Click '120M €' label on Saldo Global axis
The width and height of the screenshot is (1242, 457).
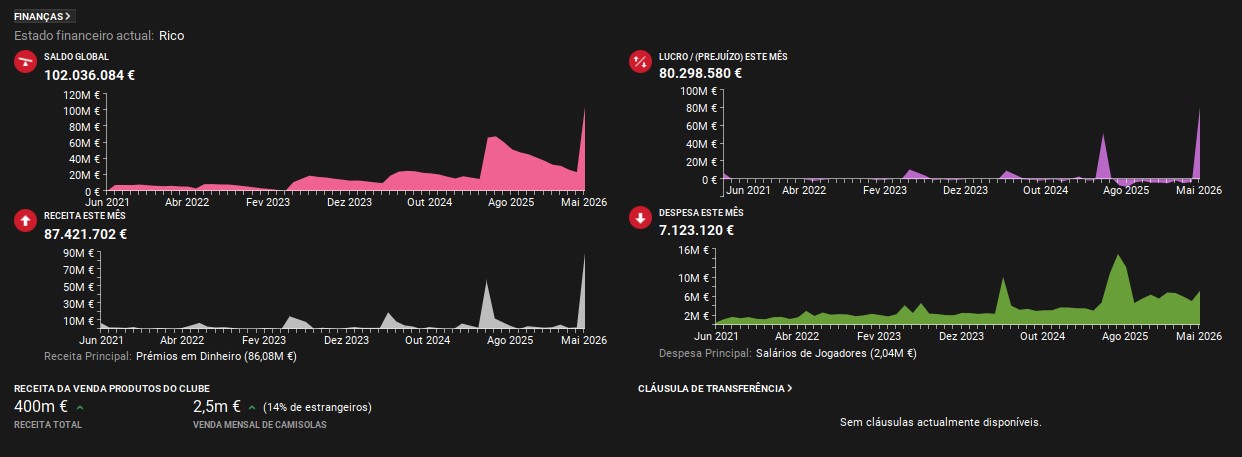coord(82,95)
